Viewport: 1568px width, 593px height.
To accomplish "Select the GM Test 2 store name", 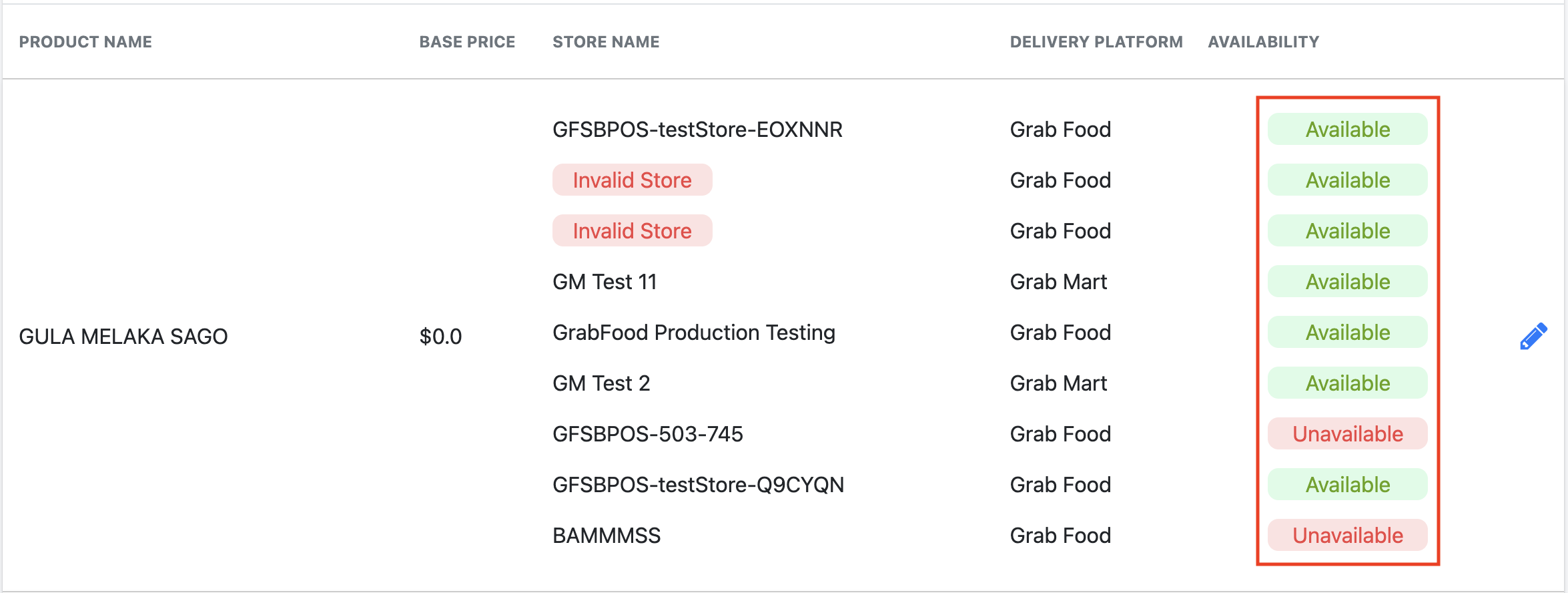I will 601,383.
